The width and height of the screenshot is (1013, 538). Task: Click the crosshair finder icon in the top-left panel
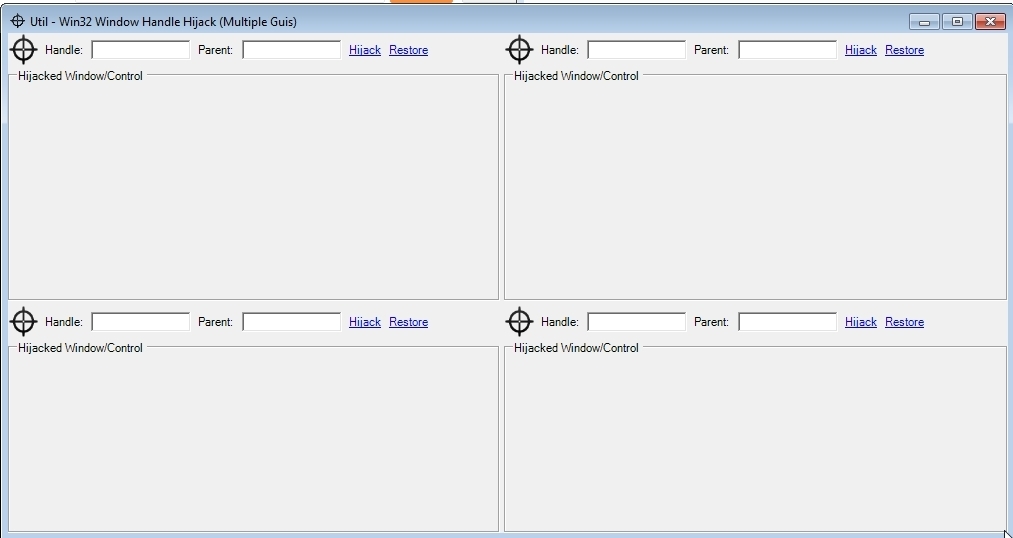(x=23, y=50)
